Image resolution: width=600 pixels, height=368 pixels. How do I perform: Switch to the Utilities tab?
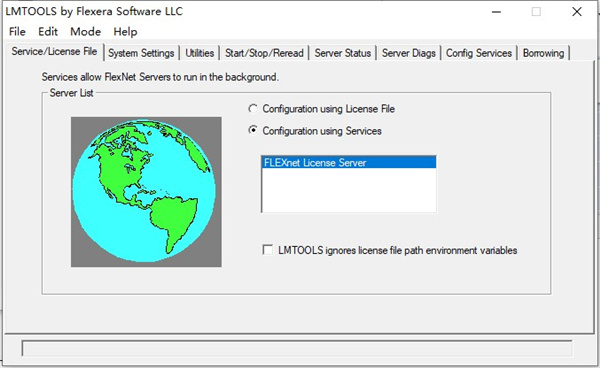199,53
